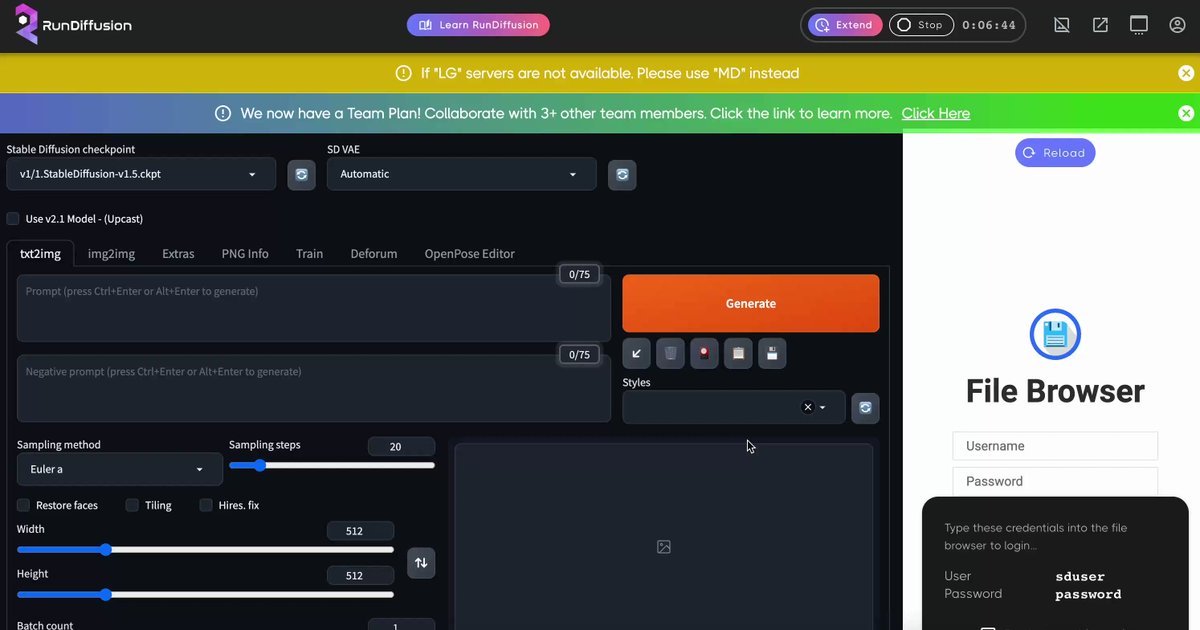Click the Height number box showing 512

point(360,576)
